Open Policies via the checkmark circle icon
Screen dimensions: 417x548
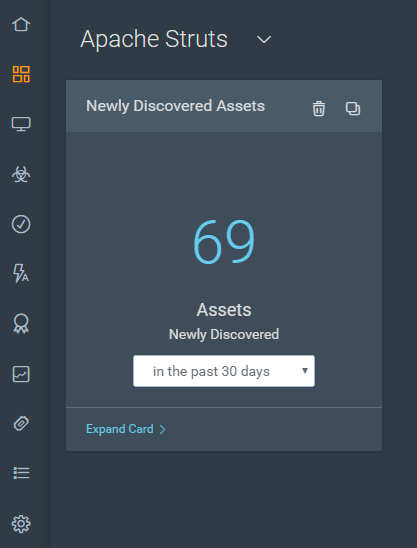pyautogui.click(x=21, y=224)
